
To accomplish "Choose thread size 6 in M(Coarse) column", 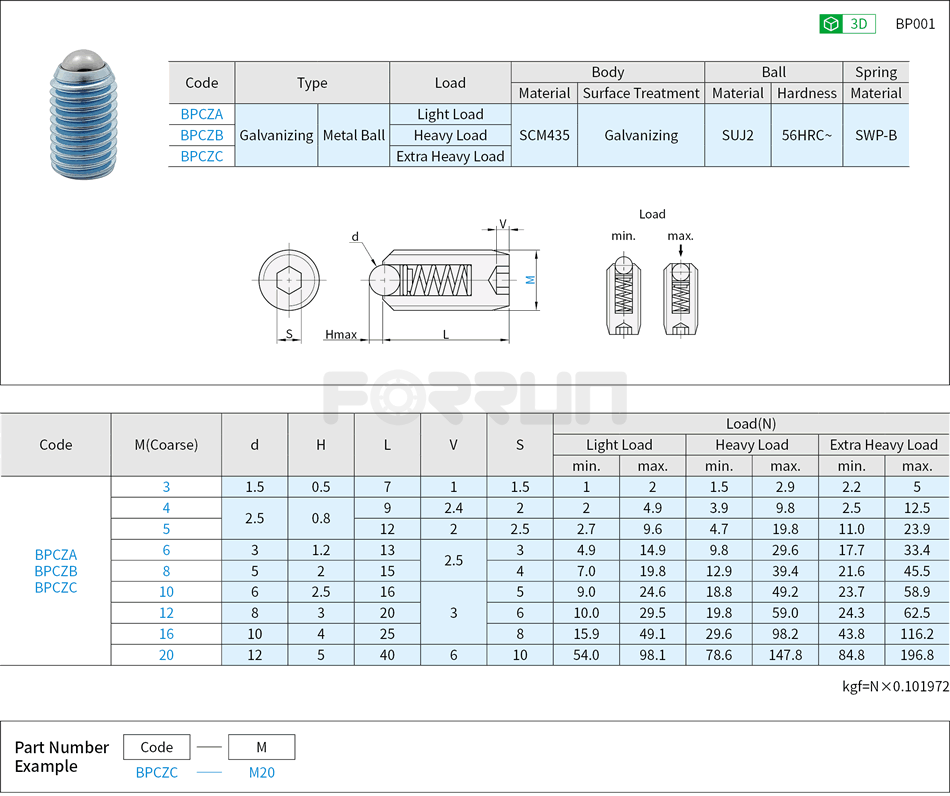I will click(166, 550).
